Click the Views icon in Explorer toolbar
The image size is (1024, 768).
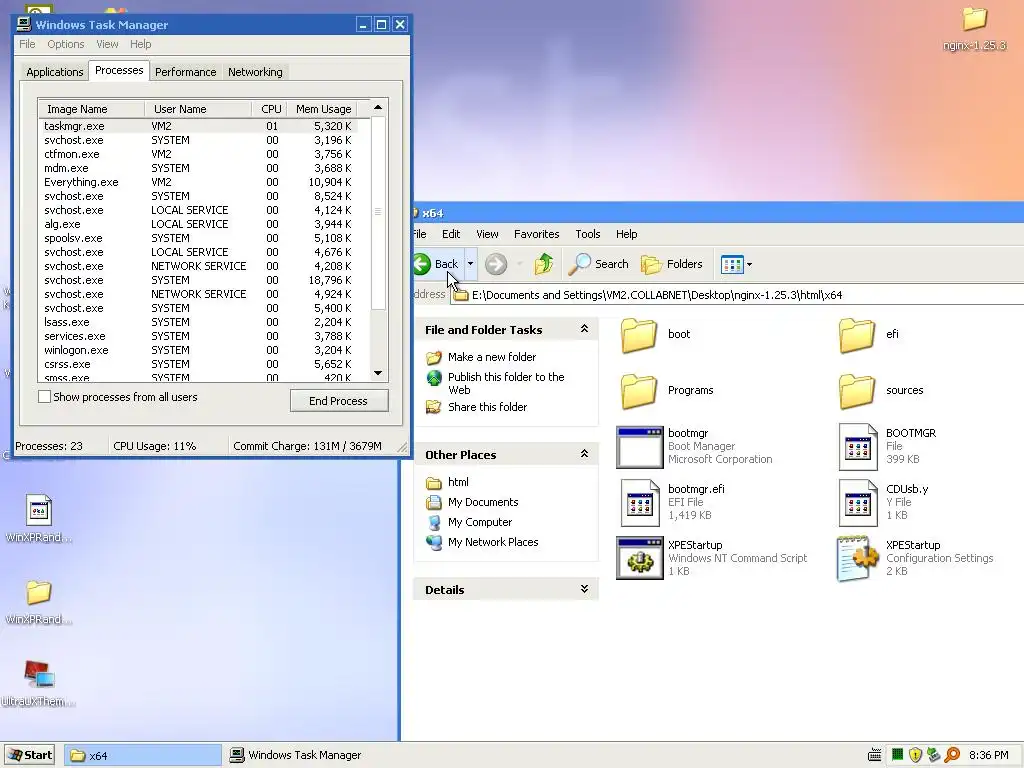(x=732, y=264)
